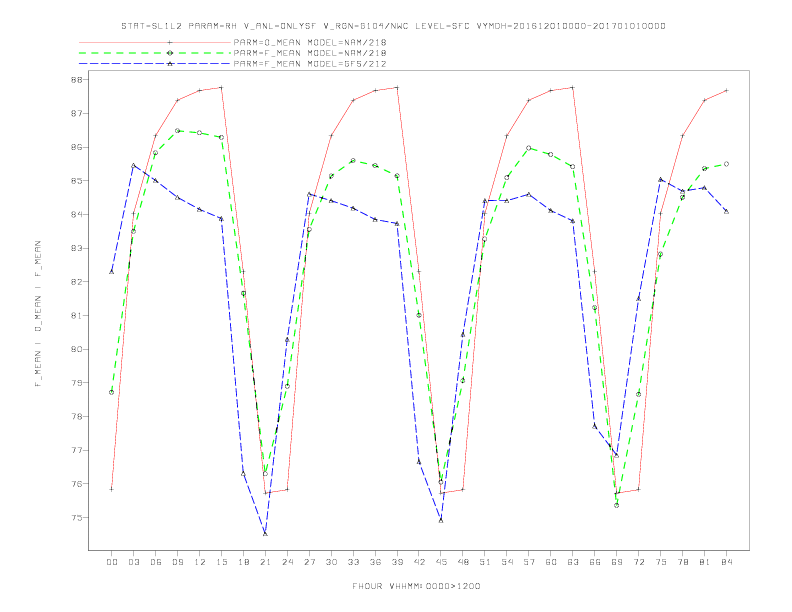
Task: Click y-axis tick value 87
Action: pyautogui.click(x=78, y=114)
